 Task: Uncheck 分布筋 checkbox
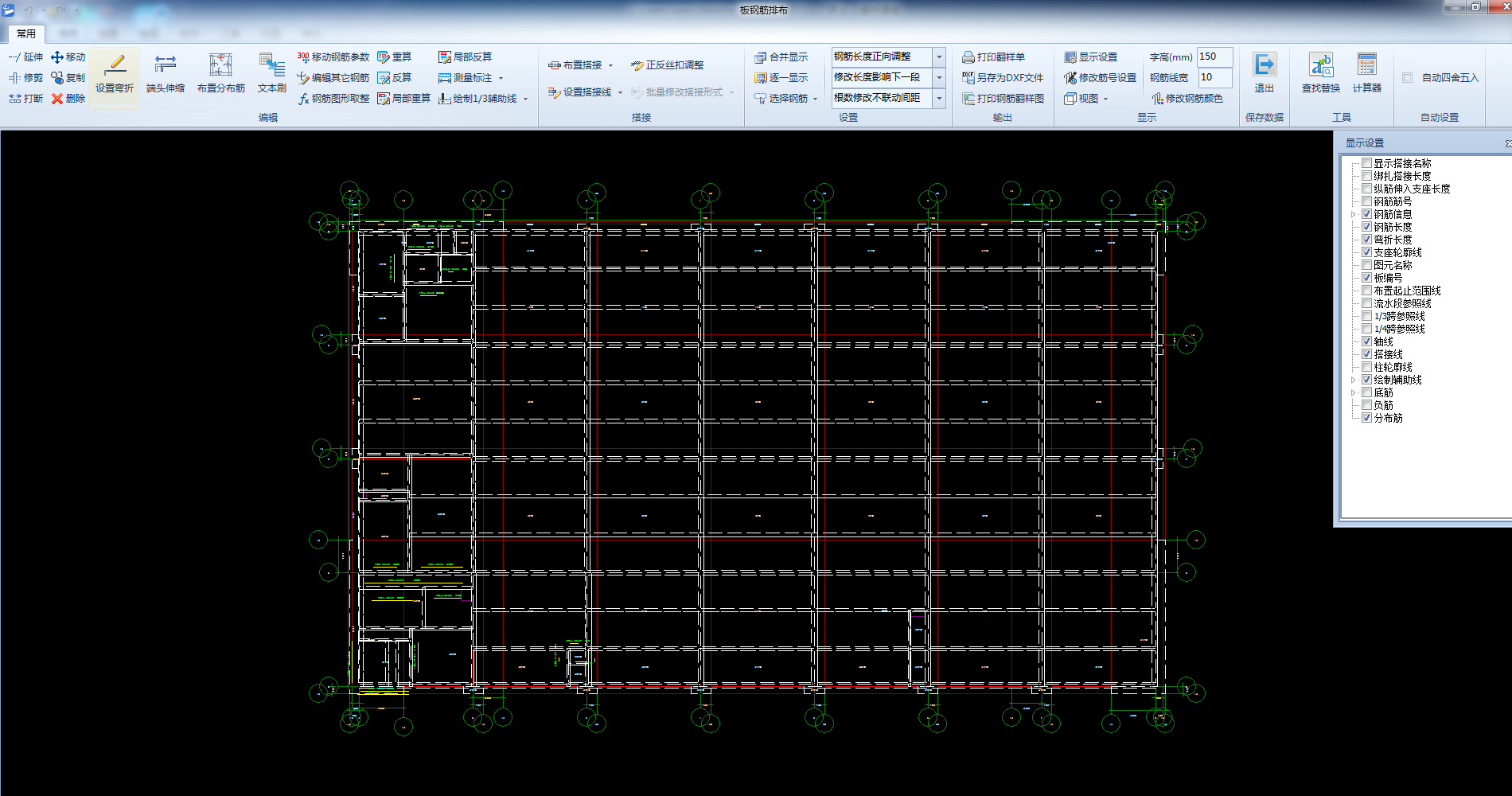click(1367, 418)
